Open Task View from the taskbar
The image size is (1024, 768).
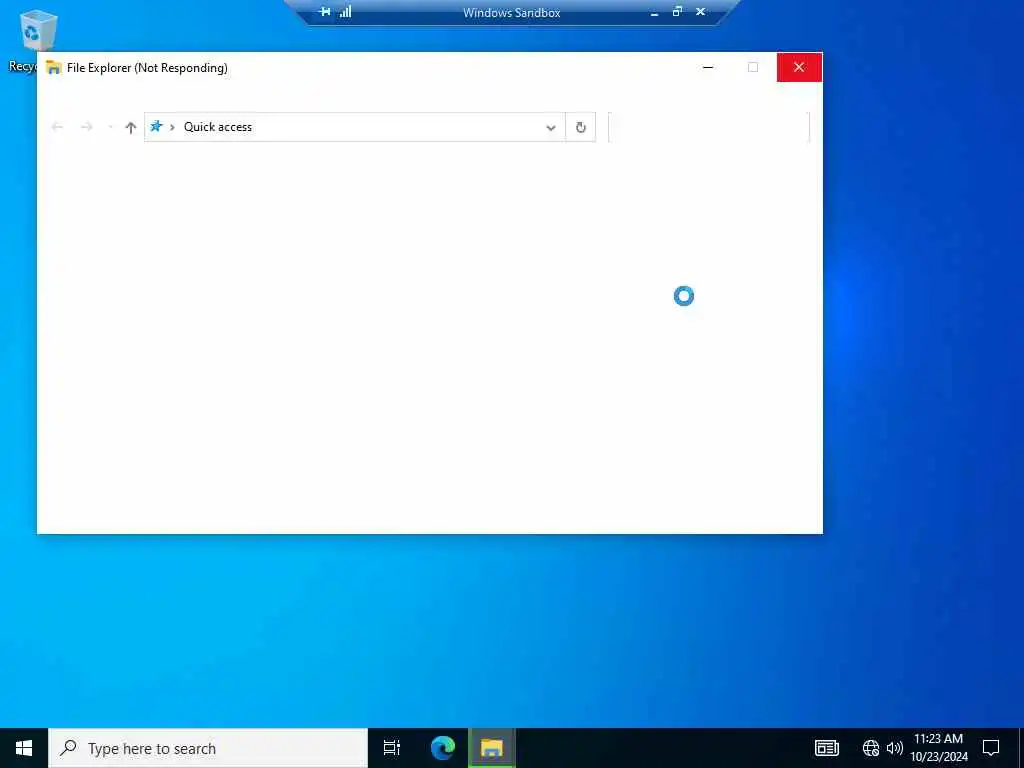(x=392, y=748)
